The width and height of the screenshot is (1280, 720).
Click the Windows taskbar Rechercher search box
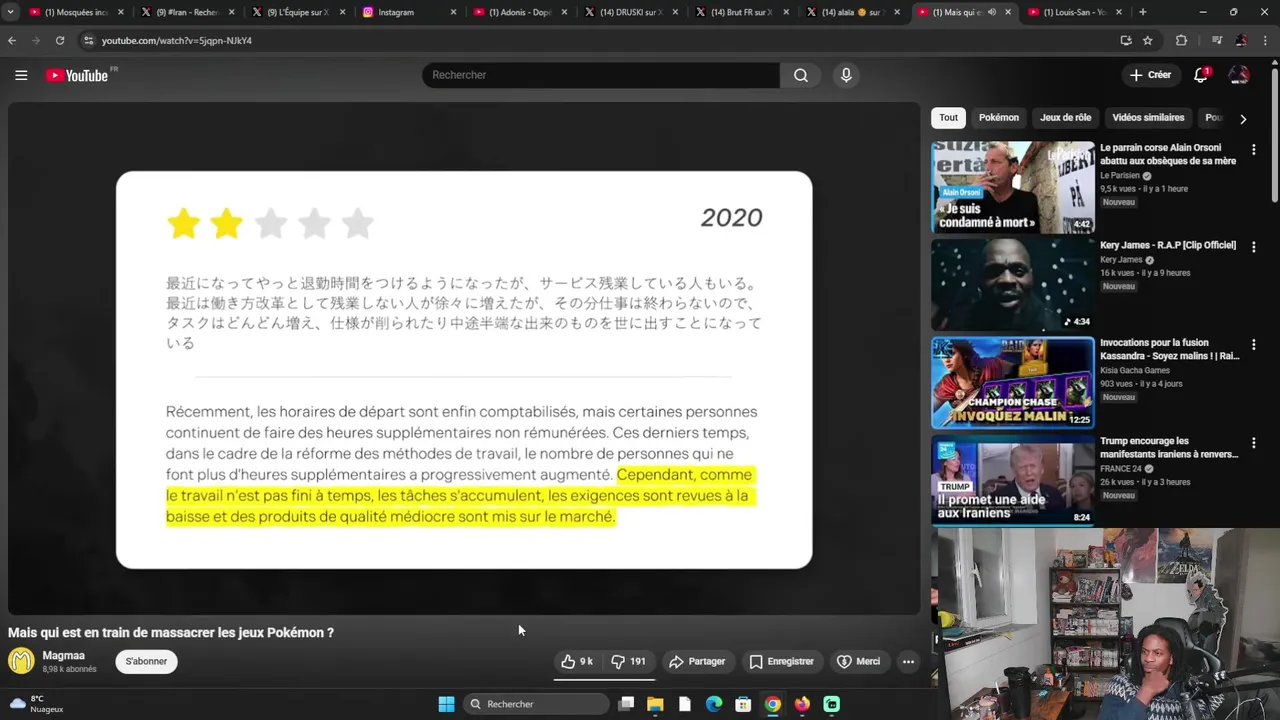[x=537, y=704]
